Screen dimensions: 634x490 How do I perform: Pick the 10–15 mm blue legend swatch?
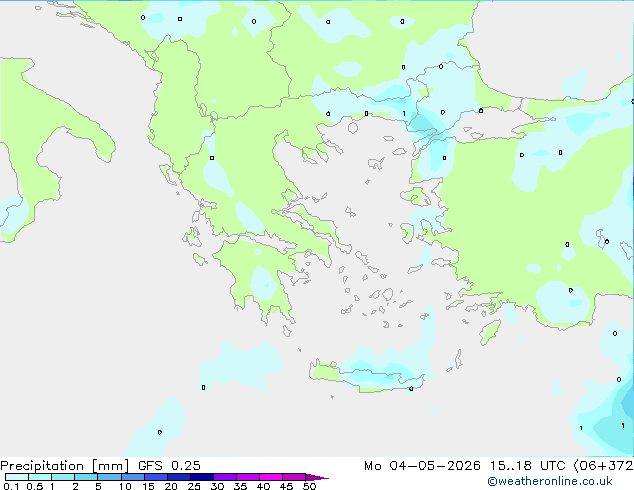coord(132,477)
